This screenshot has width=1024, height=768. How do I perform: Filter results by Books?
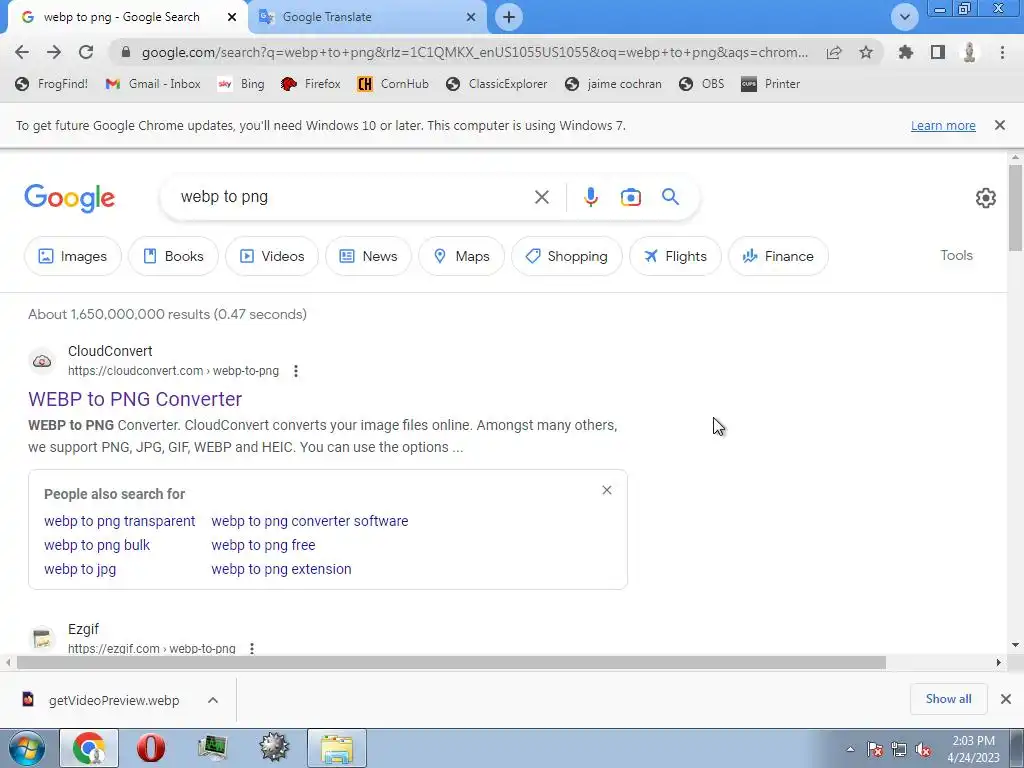coord(173,256)
